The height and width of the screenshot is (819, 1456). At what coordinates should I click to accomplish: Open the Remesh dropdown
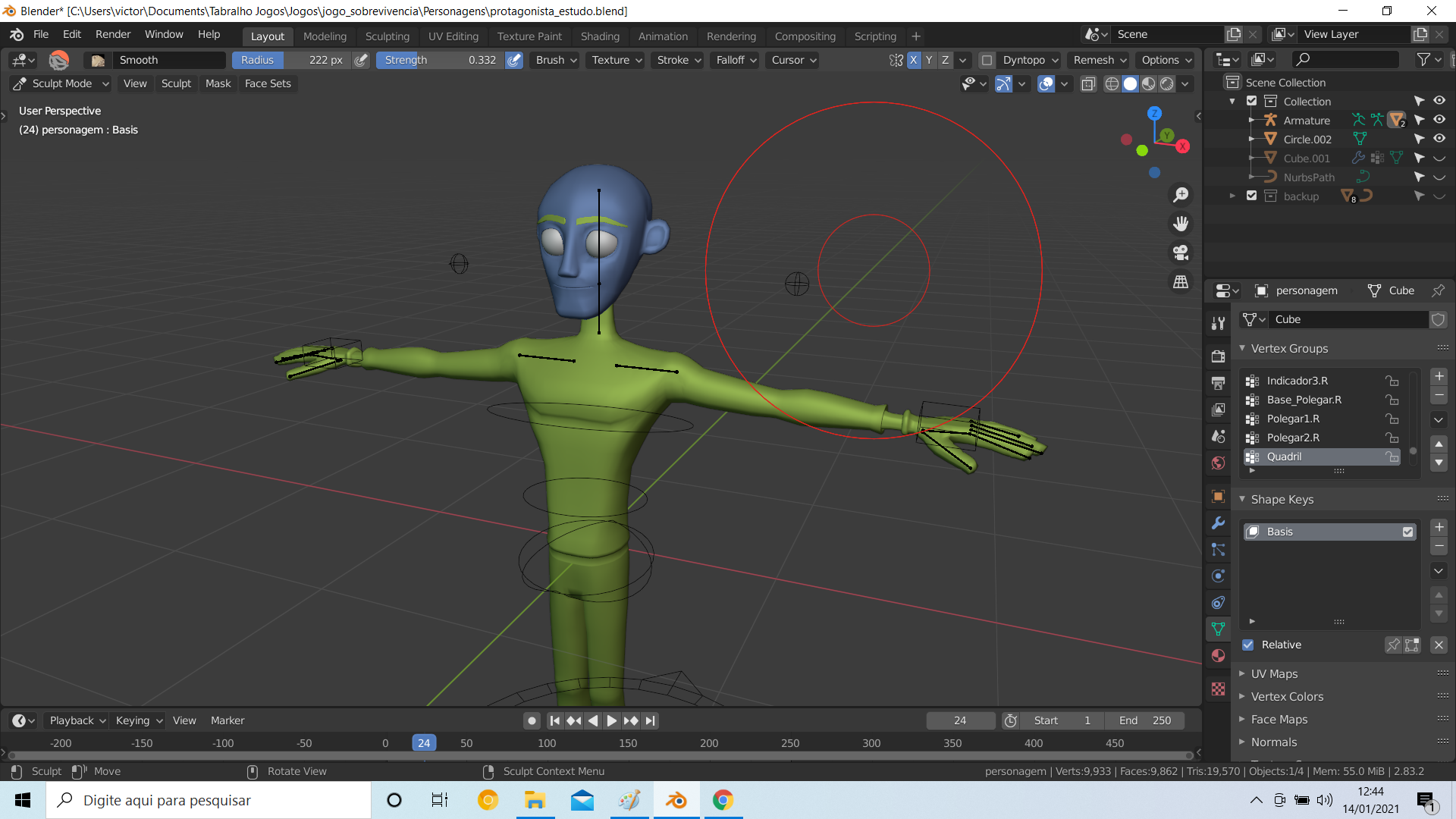[1100, 60]
